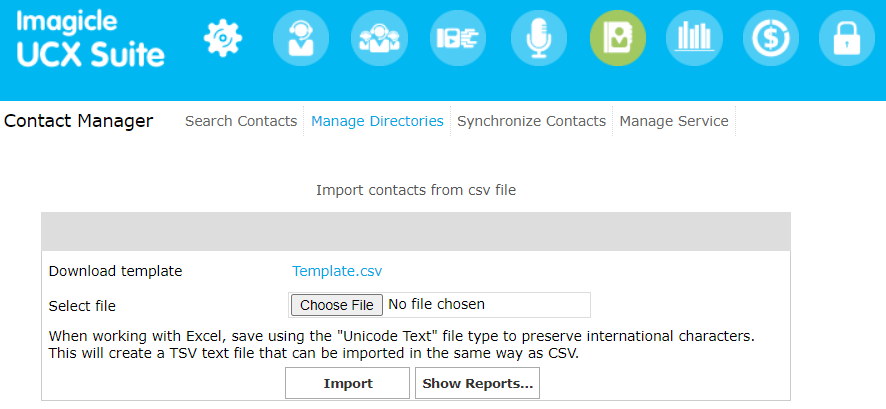Open the microphone call recording icon
Image resolution: width=886 pixels, height=409 pixels.
pyautogui.click(x=539, y=38)
